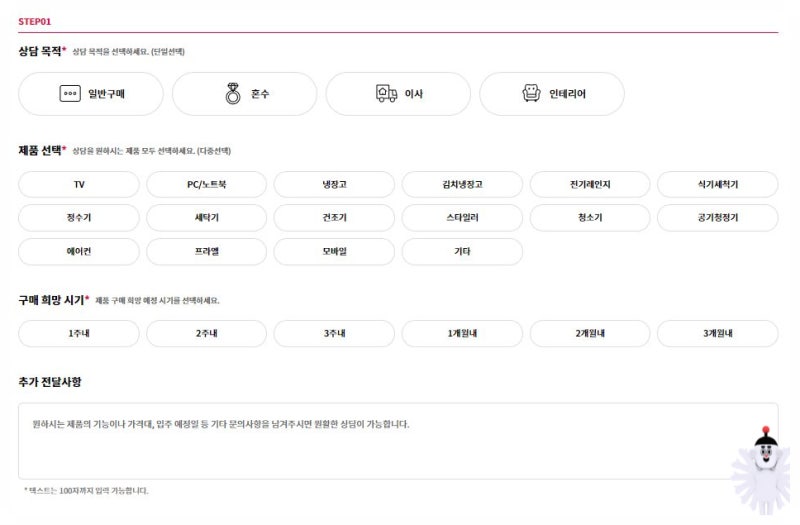Open the chatbot mascot character

(765, 467)
